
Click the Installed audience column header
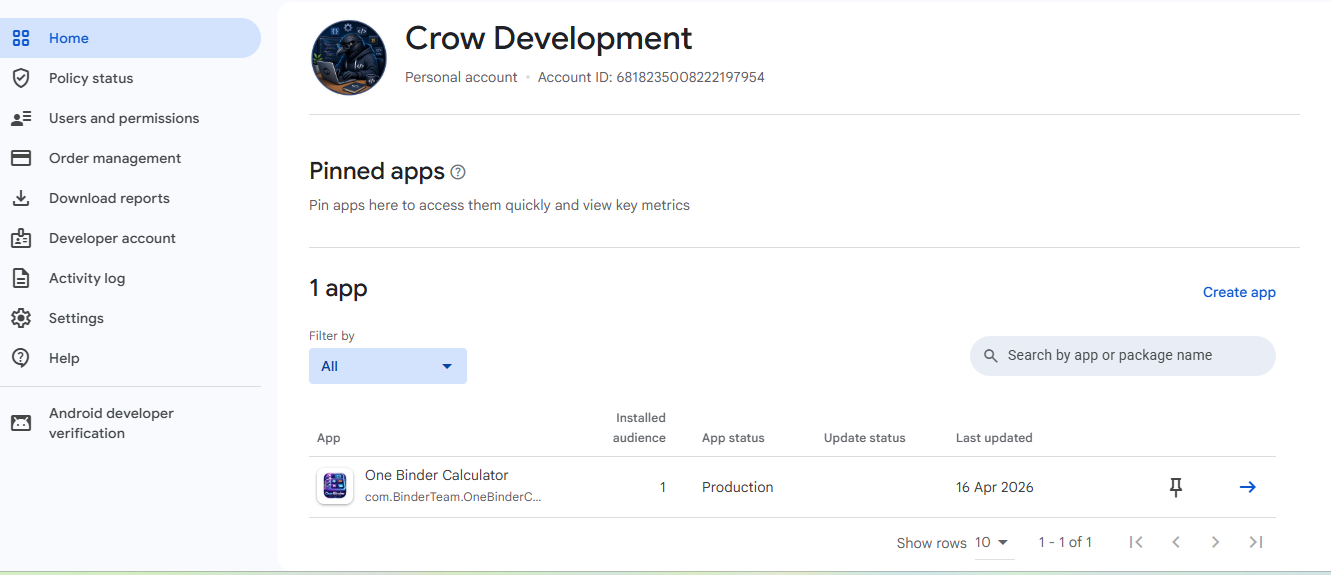coord(640,428)
